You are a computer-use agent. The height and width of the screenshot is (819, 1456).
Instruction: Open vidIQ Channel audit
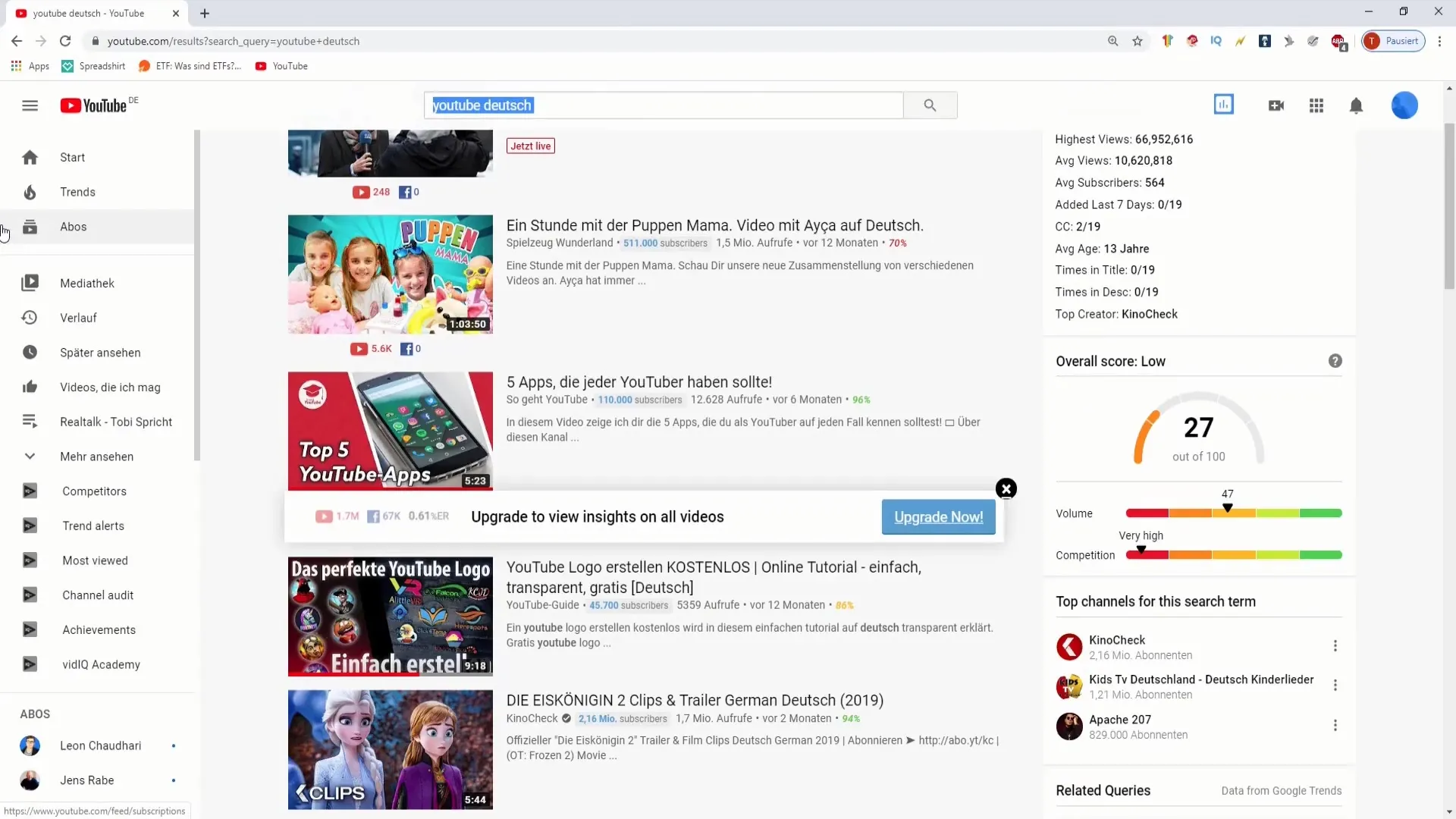tap(97, 595)
